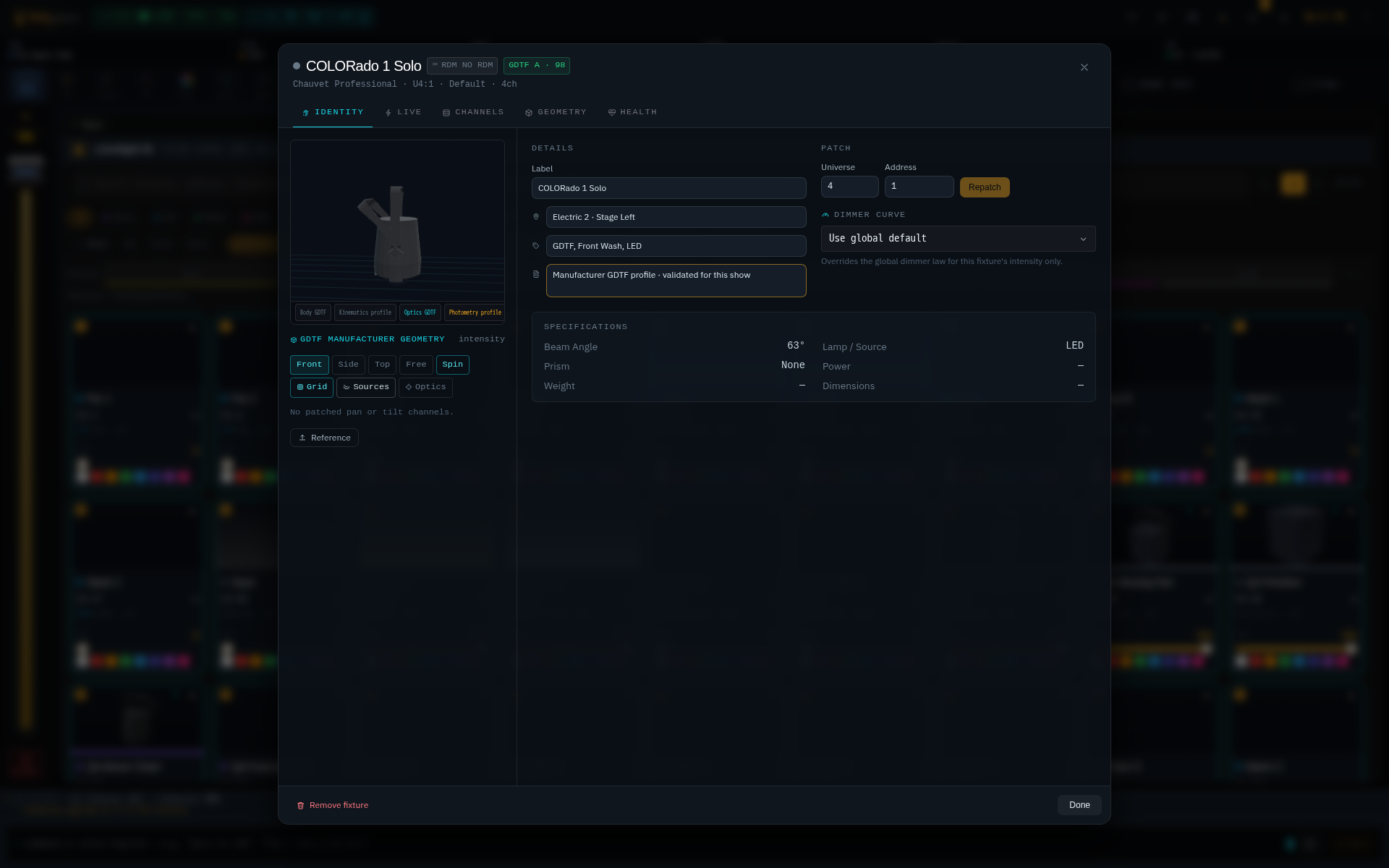Click the Lamp / Source value LED
1389x868 pixels.
1074,346
